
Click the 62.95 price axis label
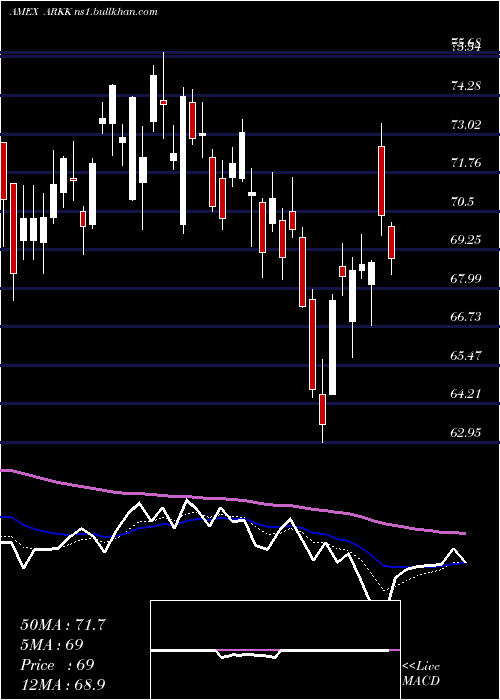[x=467, y=433]
